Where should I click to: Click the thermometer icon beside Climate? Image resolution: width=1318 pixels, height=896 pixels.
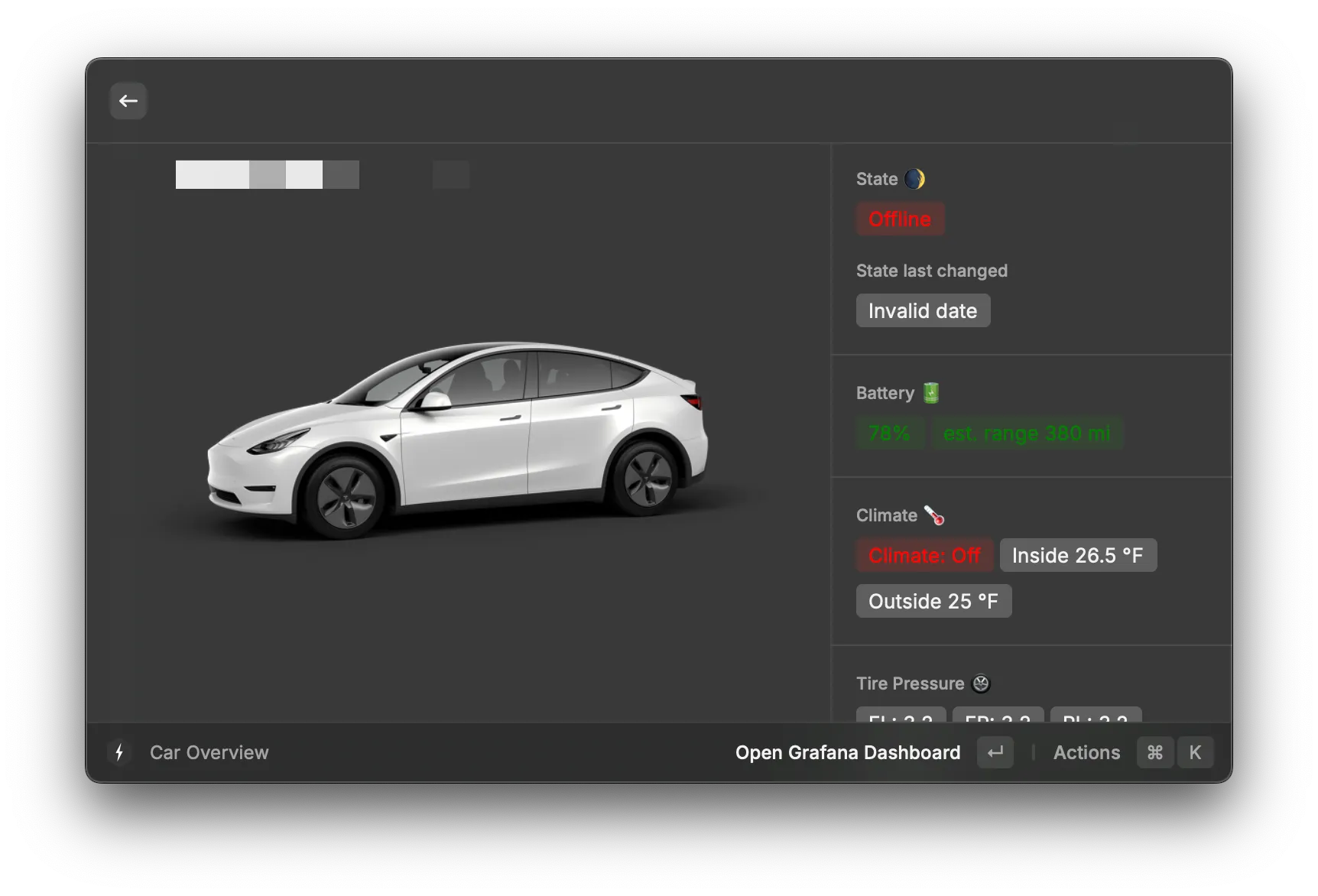click(934, 515)
